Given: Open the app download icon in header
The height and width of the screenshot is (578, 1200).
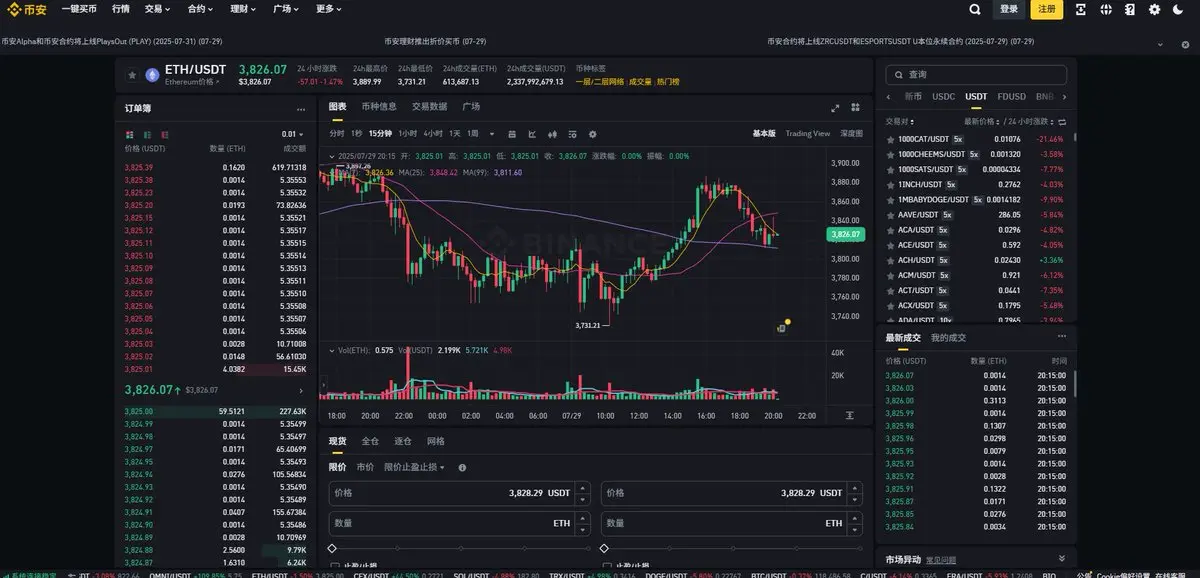Looking at the screenshot, I should click(1081, 9).
